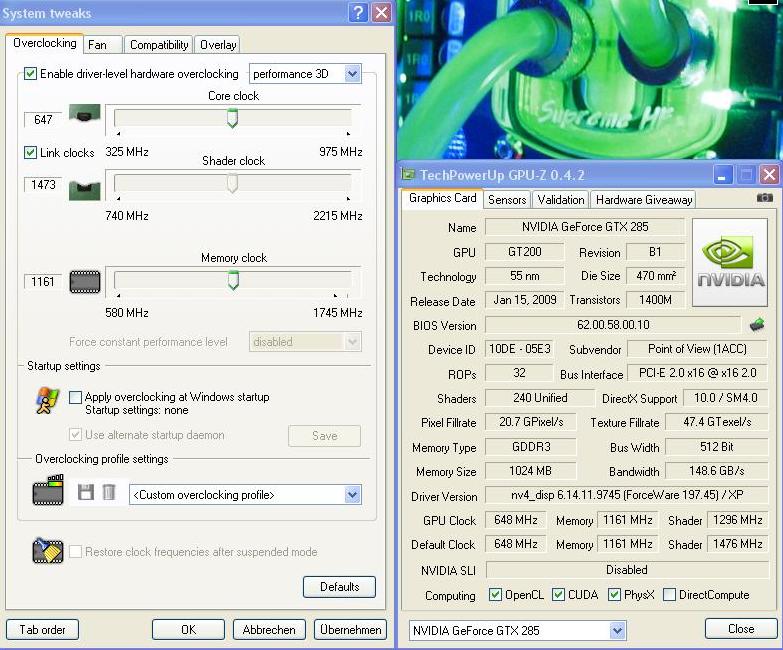Image resolution: width=783 pixels, height=650 pixels.
Task: Click the Core clock slider handle
Action: (232, 118)
